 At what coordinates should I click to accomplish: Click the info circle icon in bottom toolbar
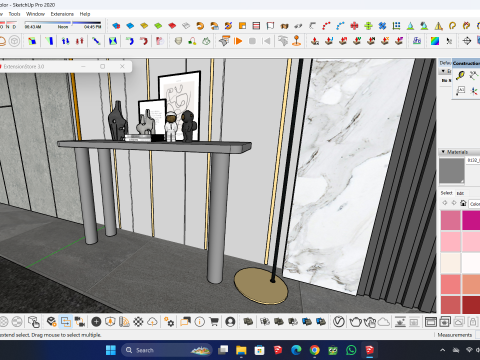pyautogui.click(x=200, y=322)
